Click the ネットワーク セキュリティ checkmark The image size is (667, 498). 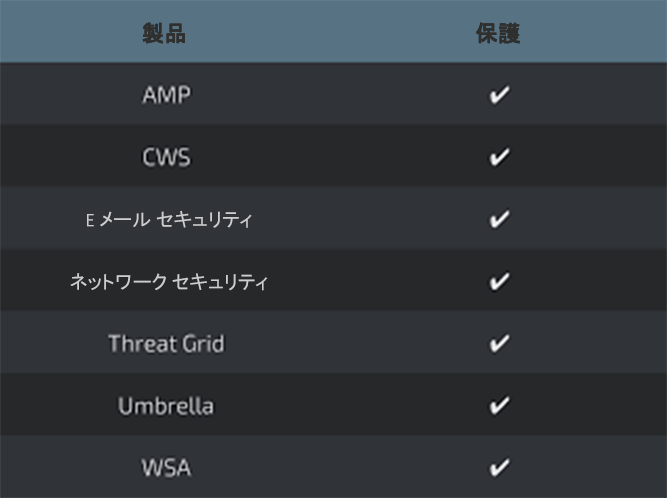[x=499, y=282]
